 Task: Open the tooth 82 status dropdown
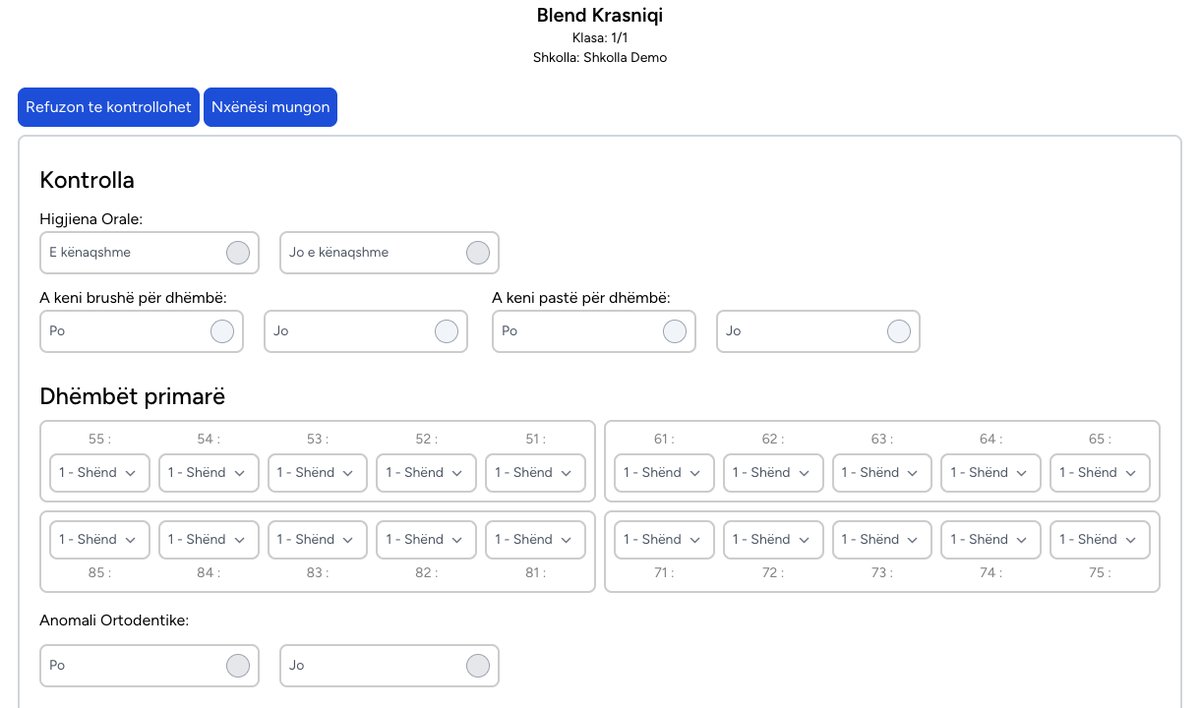point(427,540)
